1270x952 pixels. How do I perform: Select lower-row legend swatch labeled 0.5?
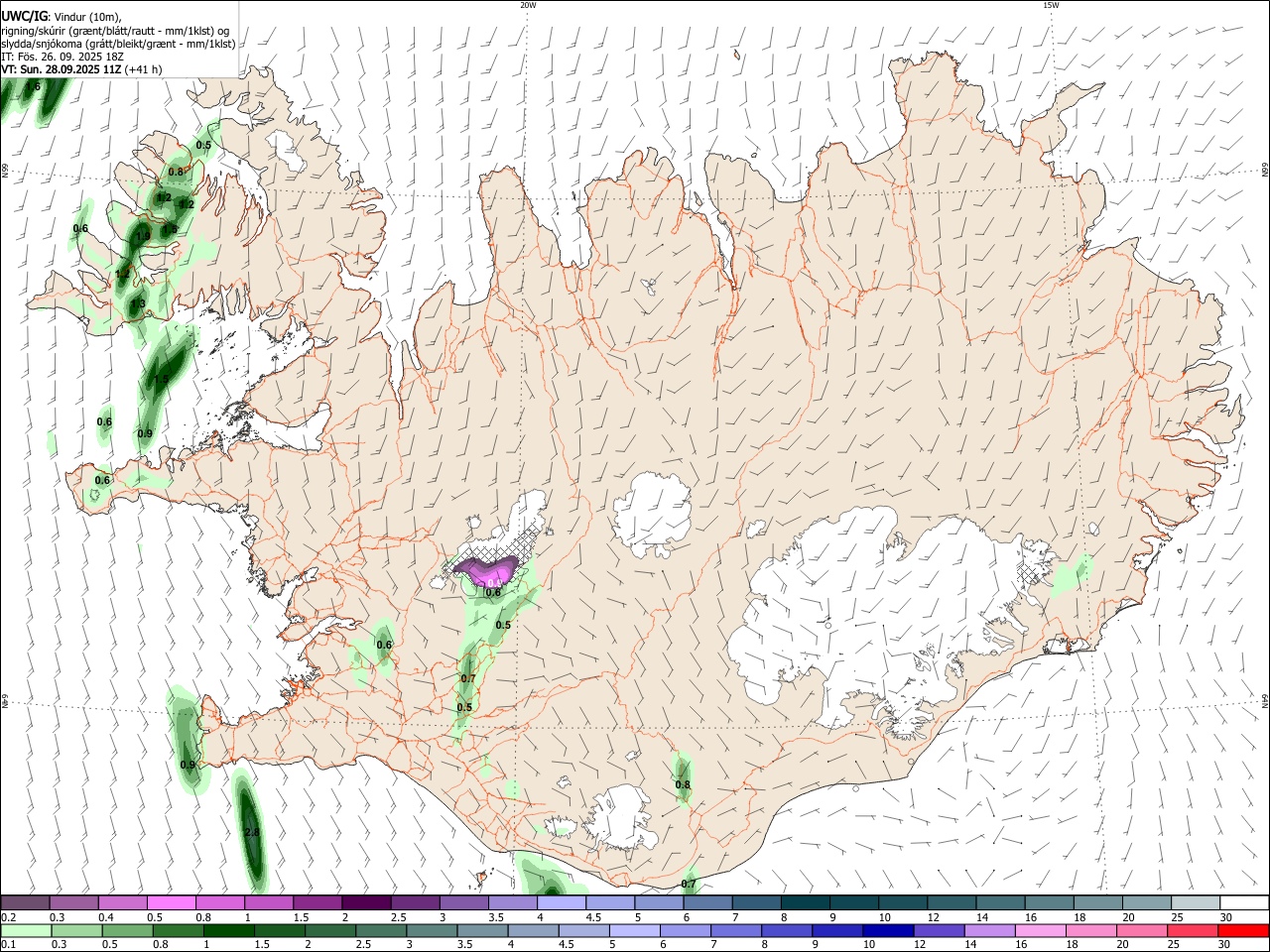[x=127, y=930]
